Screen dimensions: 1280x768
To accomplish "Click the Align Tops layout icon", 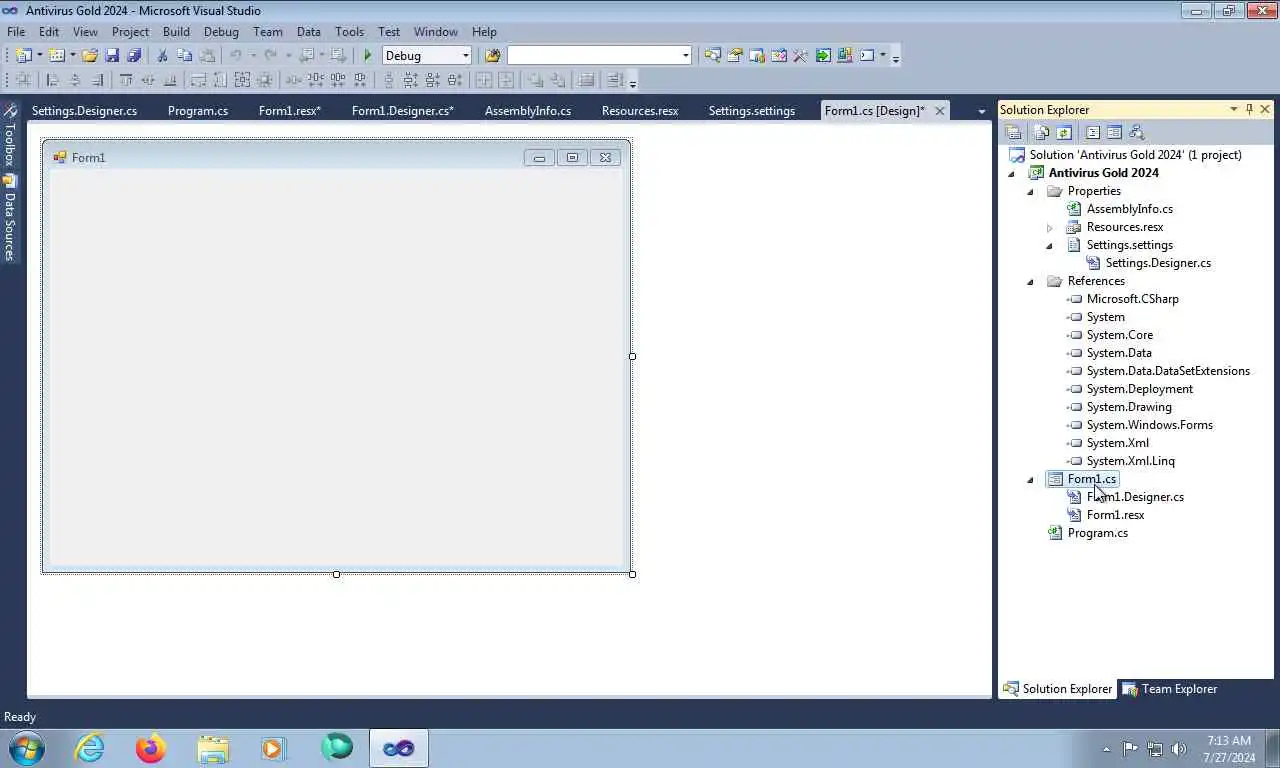I will [x=126, y=81].
